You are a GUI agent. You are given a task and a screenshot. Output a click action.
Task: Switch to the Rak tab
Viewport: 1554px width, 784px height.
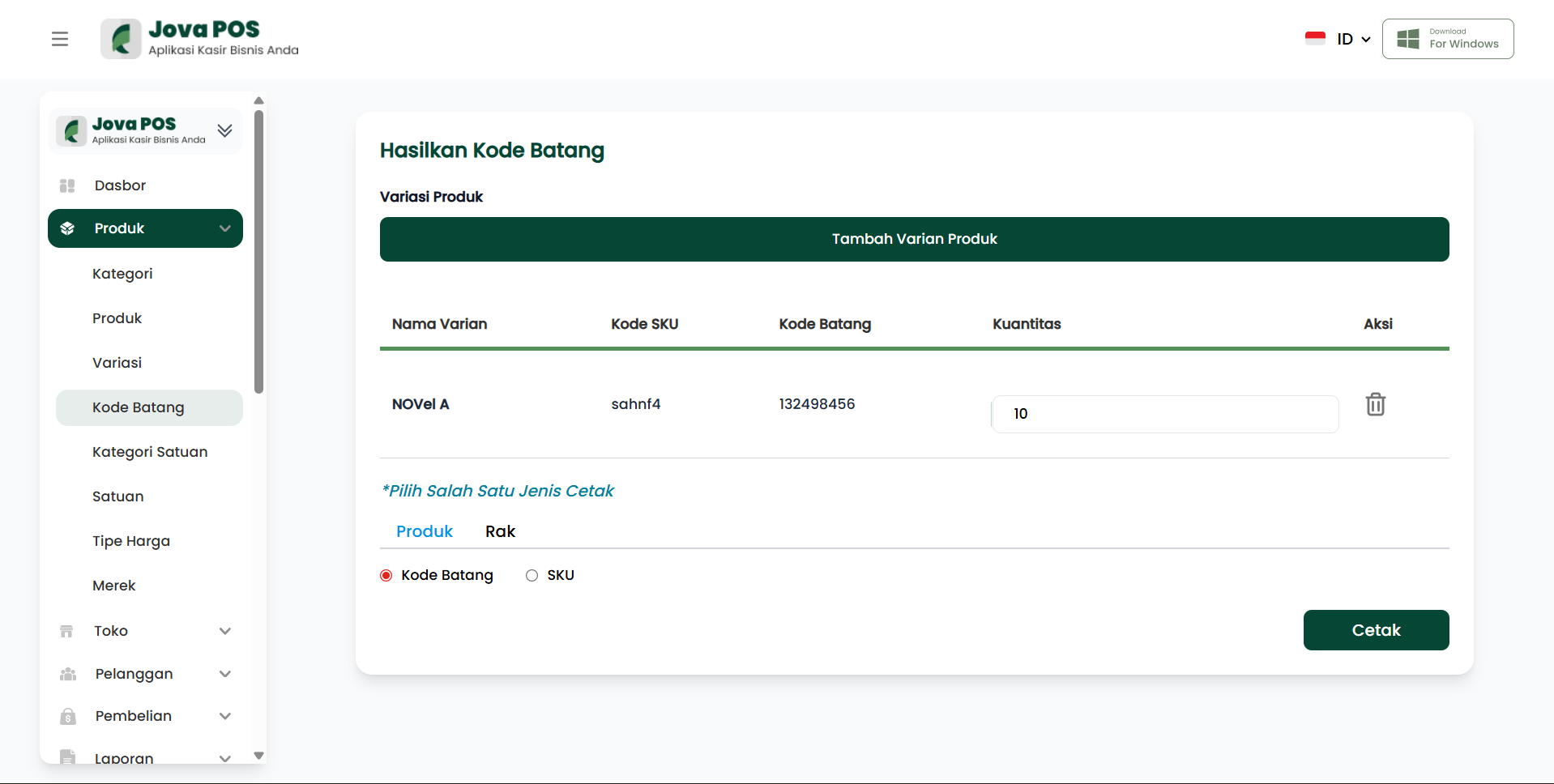pos(500,531)
